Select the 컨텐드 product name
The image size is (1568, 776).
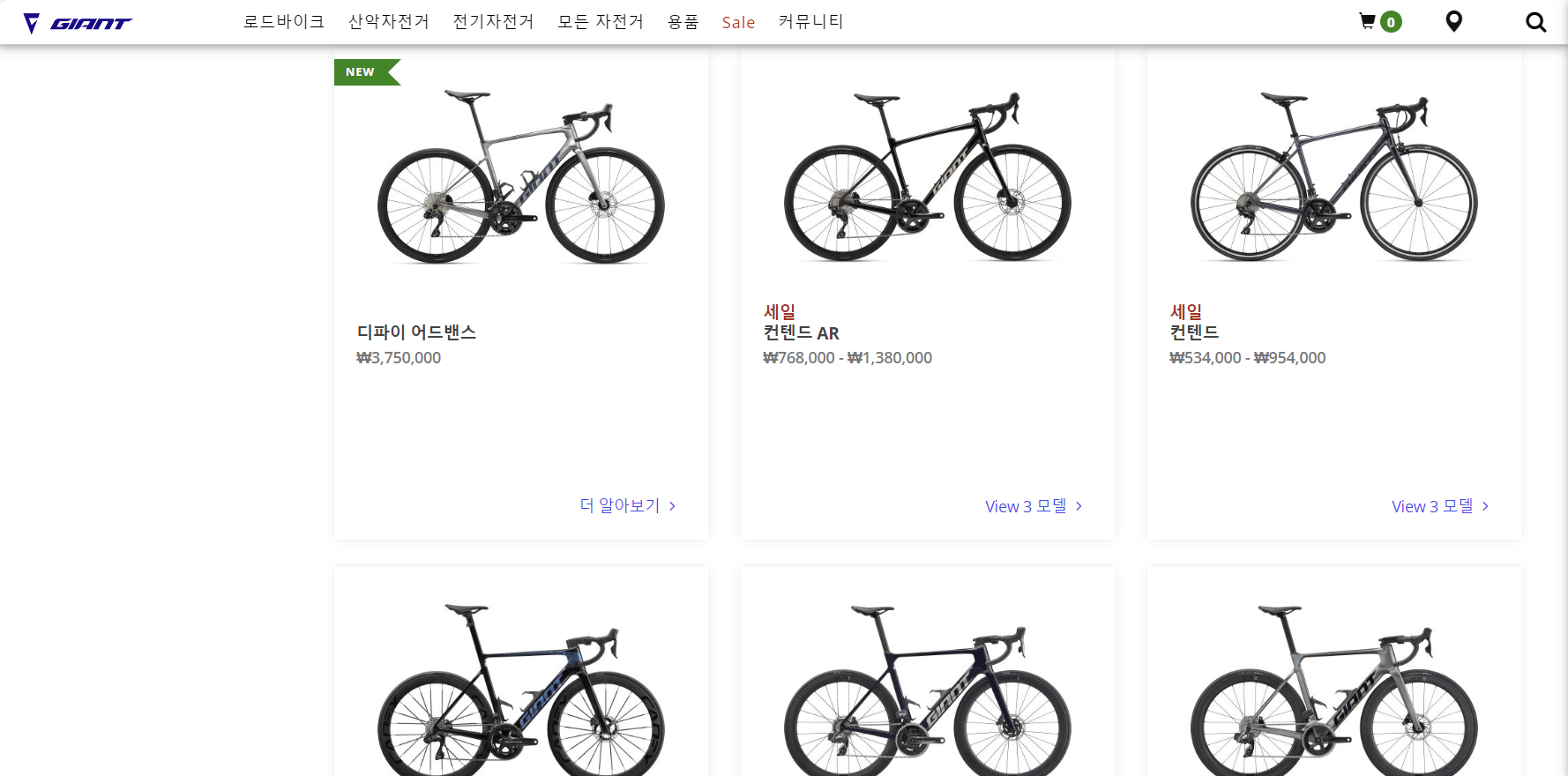pos(1196,332)
